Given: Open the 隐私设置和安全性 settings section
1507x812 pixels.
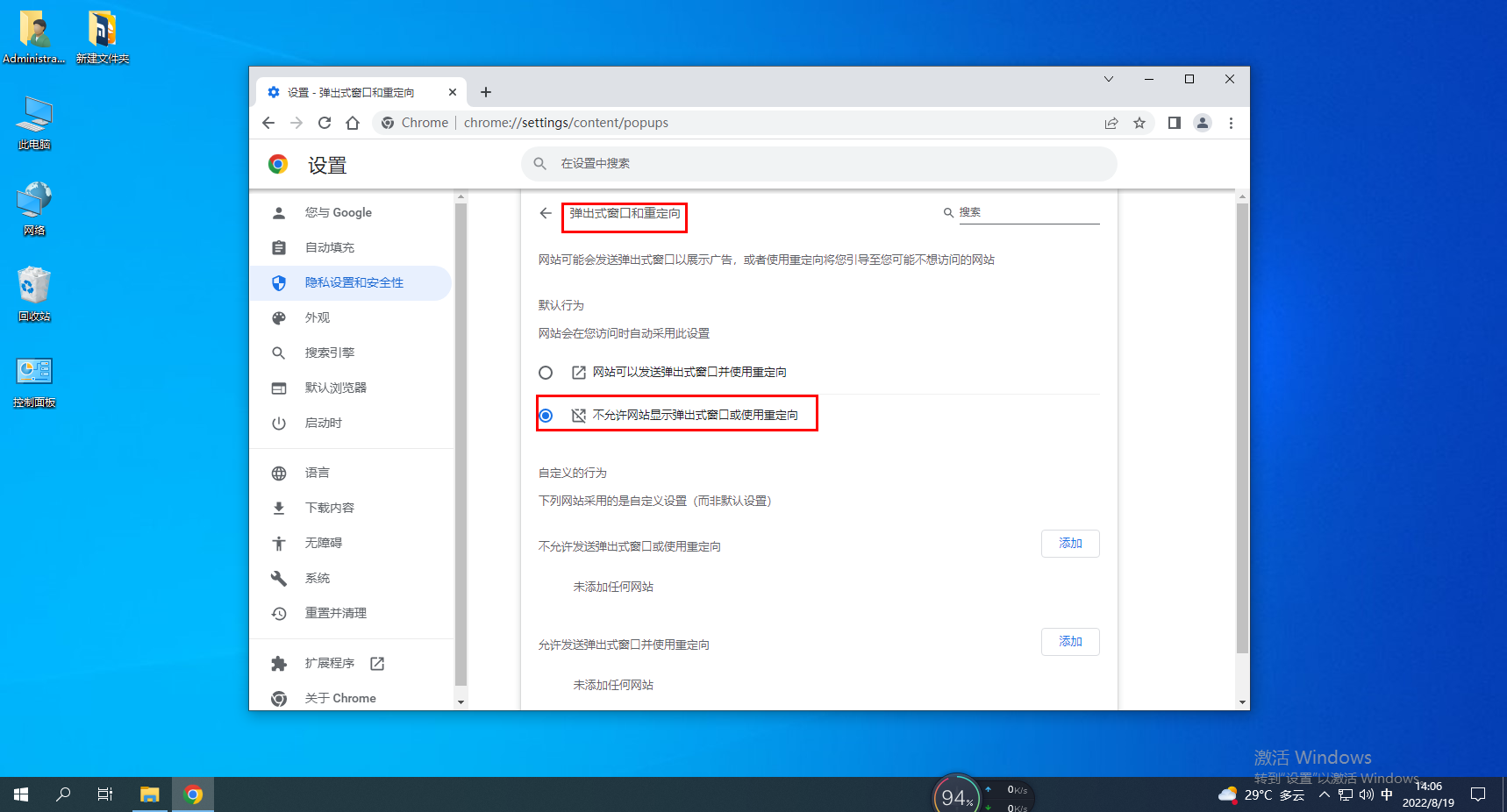Looking at the screenshot, I should pyautogui.click(x=354, y=282).
